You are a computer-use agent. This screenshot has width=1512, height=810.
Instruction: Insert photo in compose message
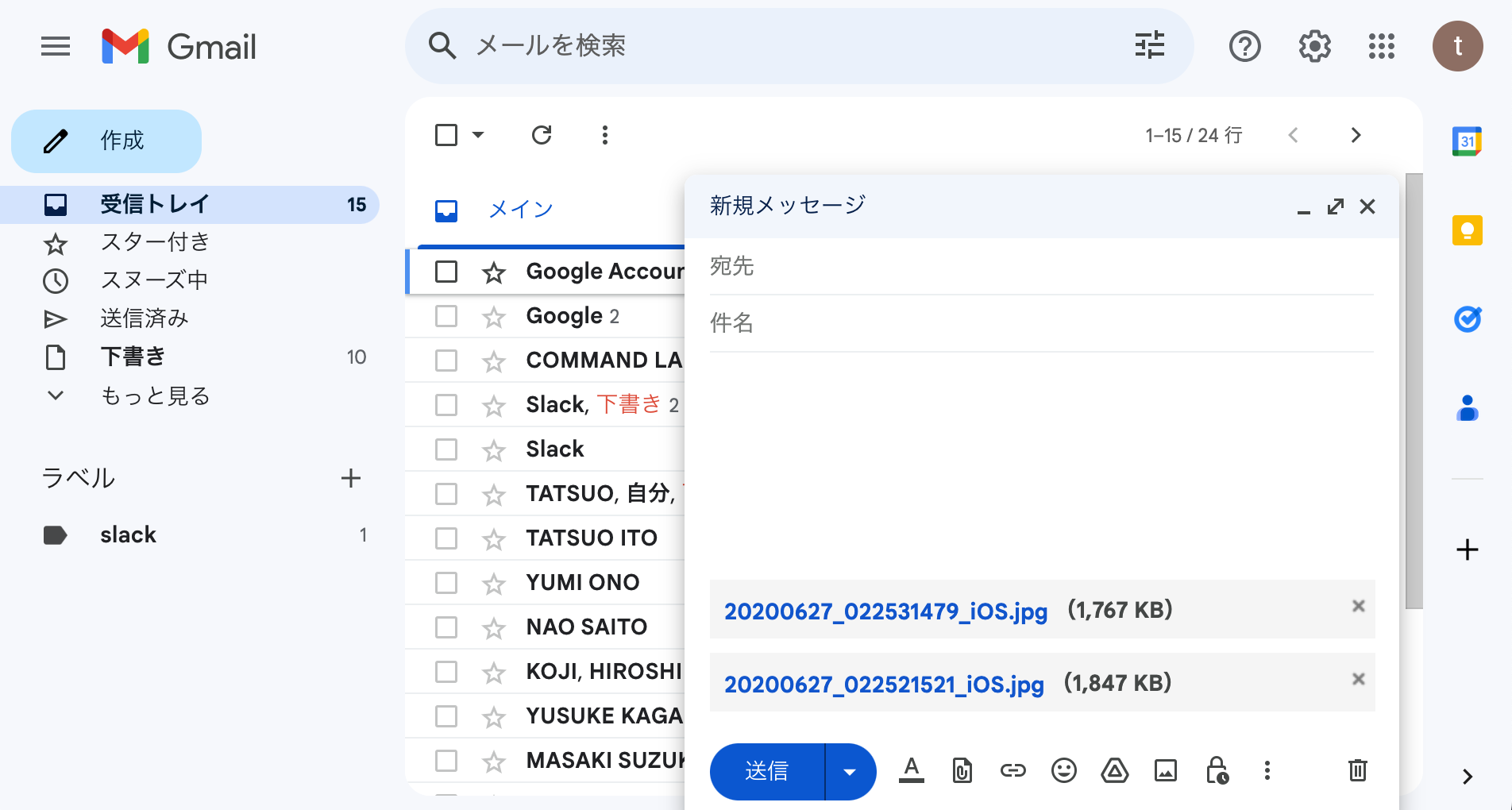[1165, 770]
